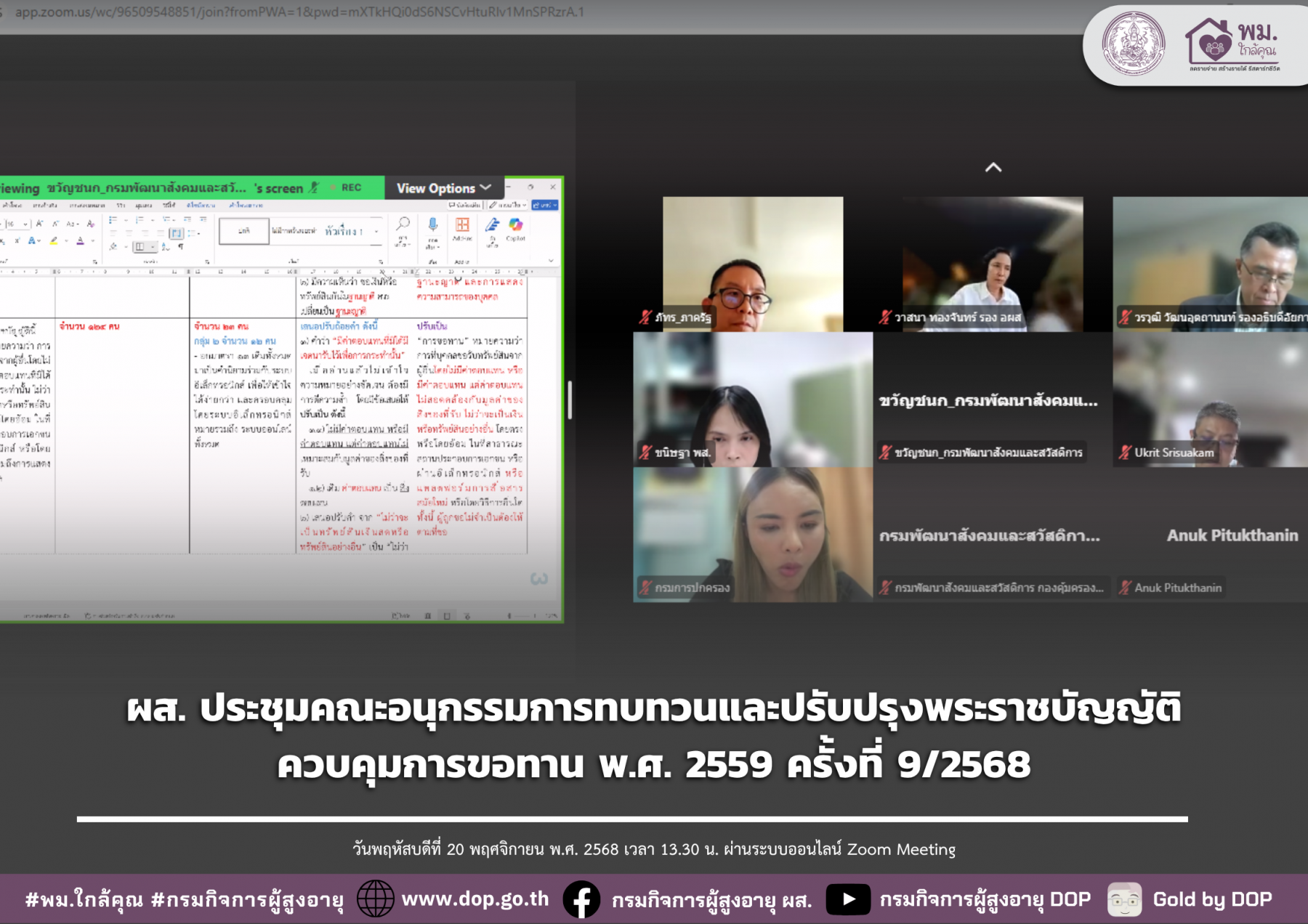Click the Comments button near the ribbon
Viewport: 1308px width, 924px height.
pyautogui.click(x=464, y=206)
